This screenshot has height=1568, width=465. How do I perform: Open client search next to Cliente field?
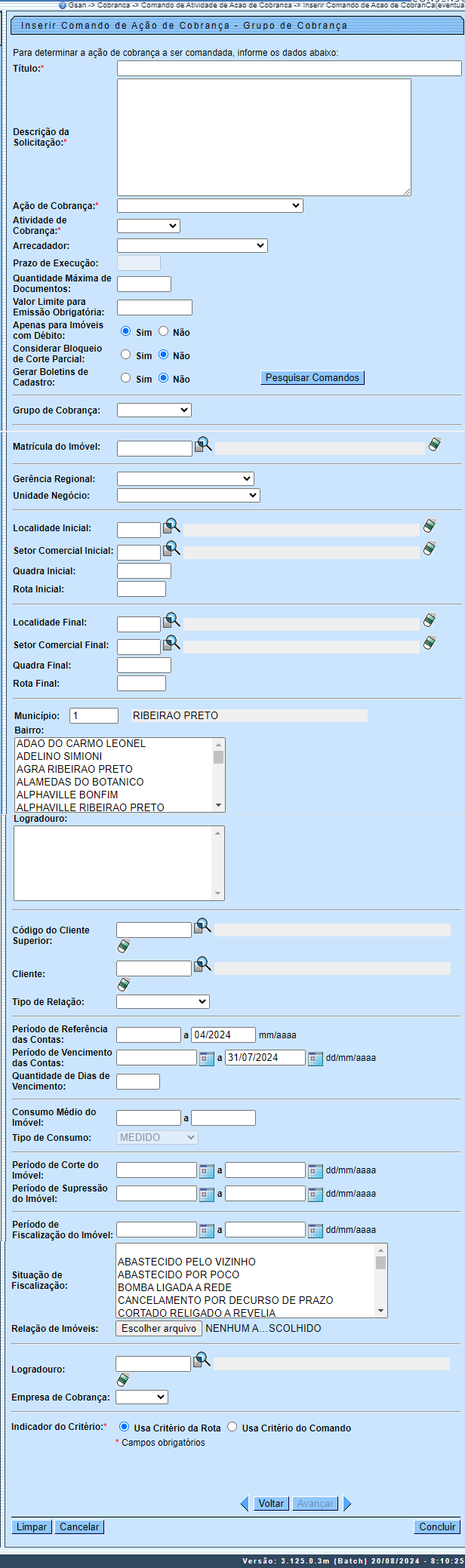[x=202, y=965]
